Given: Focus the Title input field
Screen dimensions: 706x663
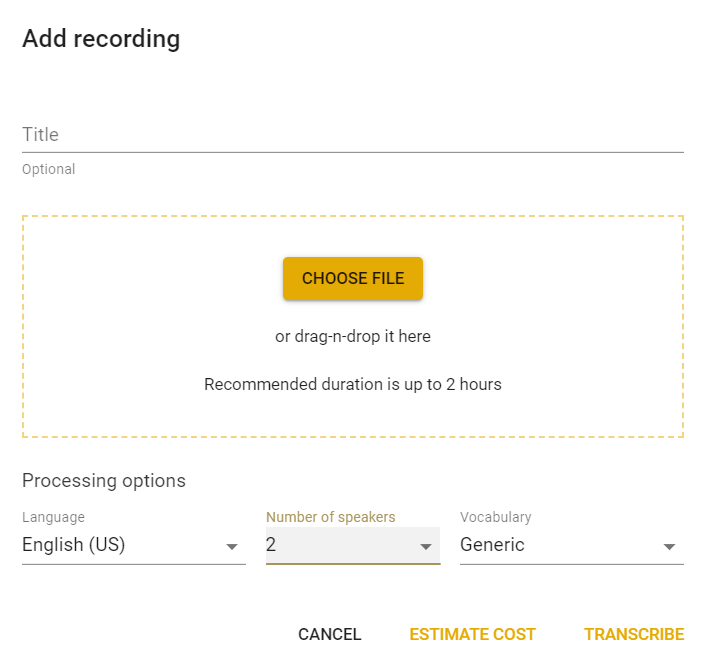Looking at the screenshot, I should coord(353,135).
